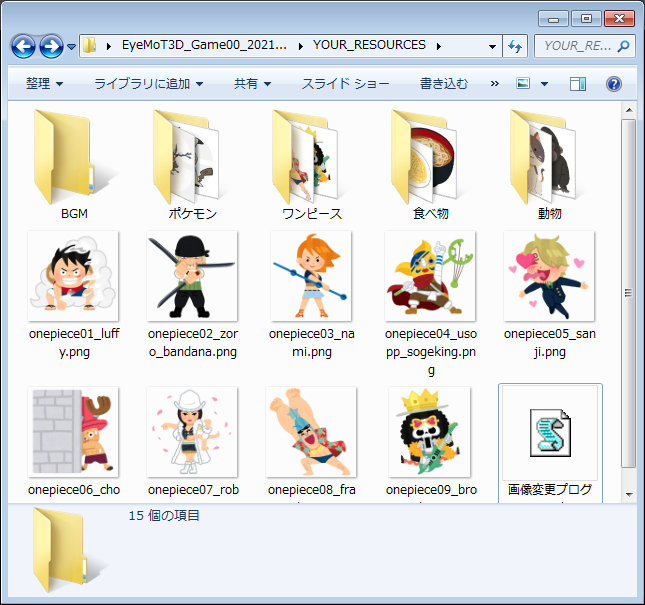Select the onepiece08_fra thumbnail

click(311, 432)
